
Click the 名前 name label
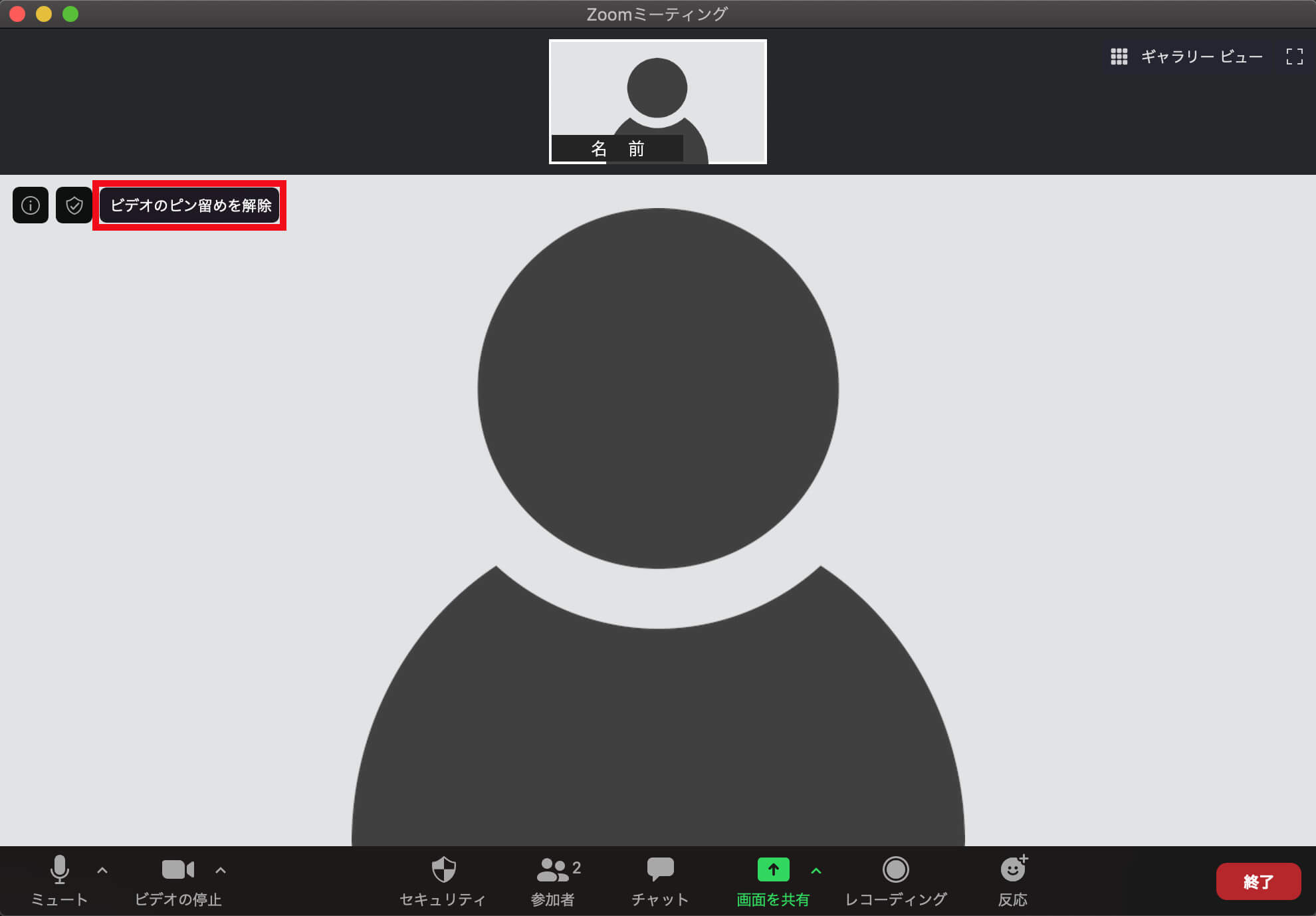click(x=617, y=148)
